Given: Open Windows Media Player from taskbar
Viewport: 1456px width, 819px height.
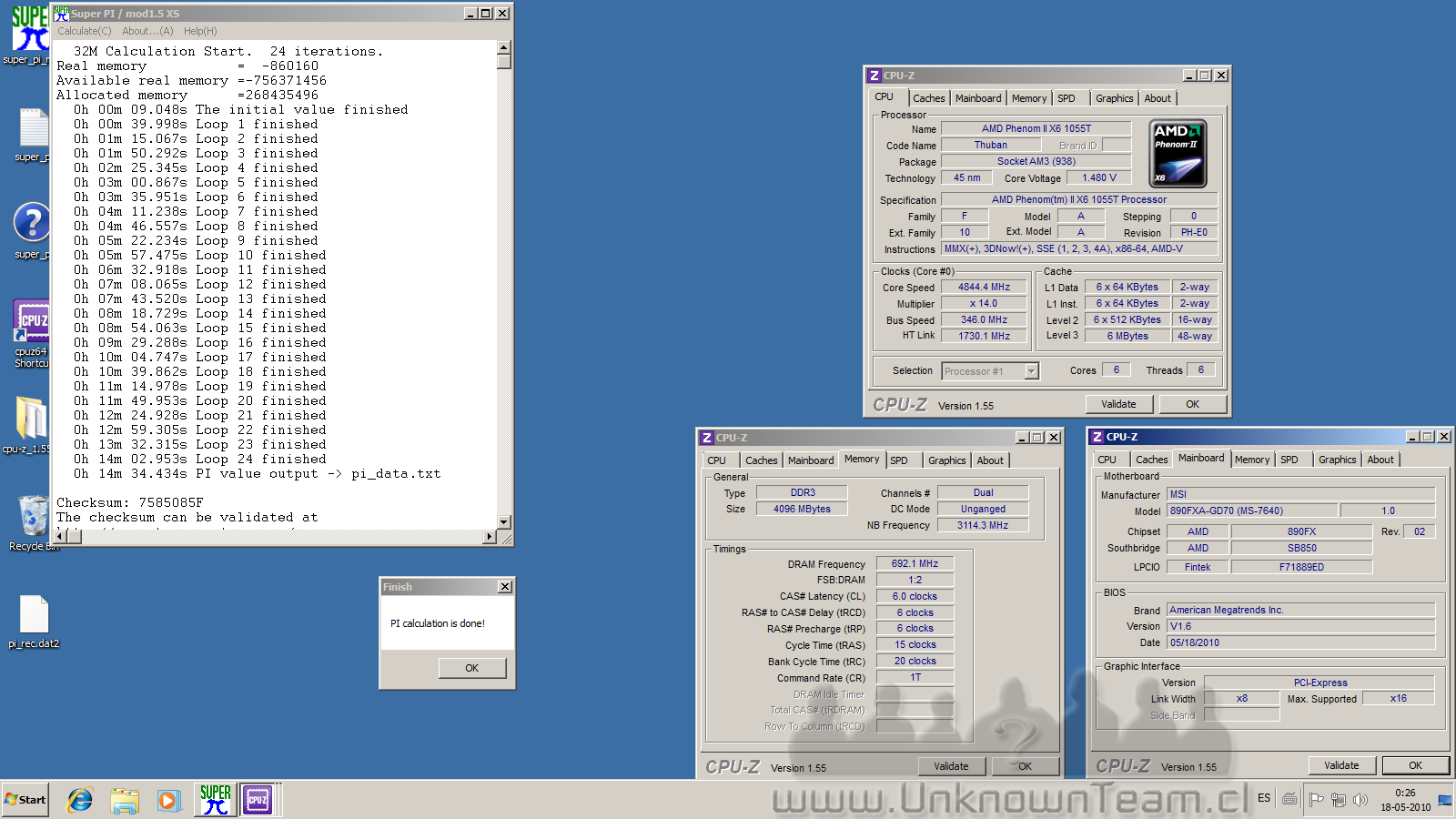Looking at the screenshot, I should coord(168,800).
